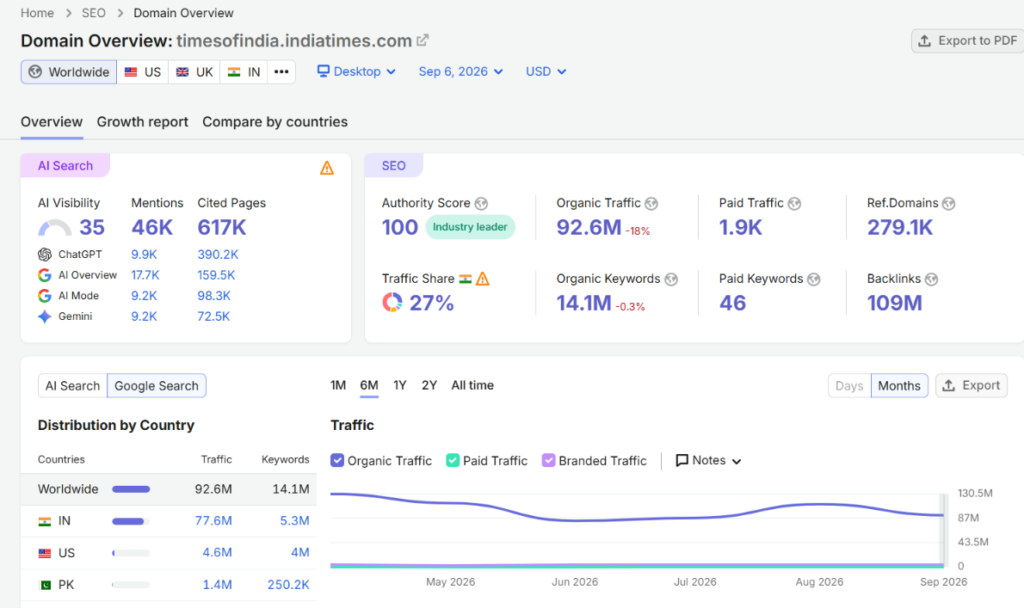Click the chart Export button

(x=972, y=386)
